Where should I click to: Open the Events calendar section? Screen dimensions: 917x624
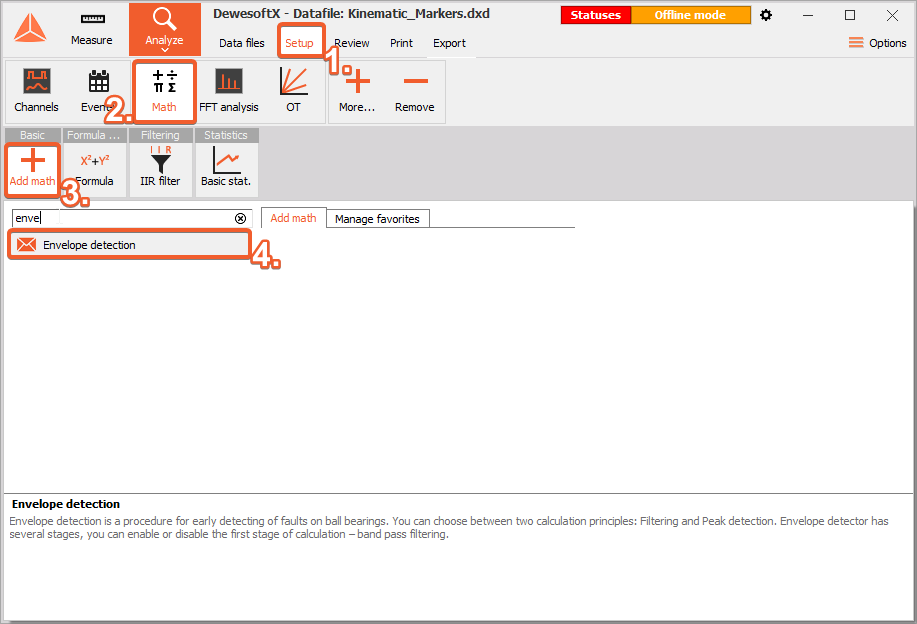97,91
